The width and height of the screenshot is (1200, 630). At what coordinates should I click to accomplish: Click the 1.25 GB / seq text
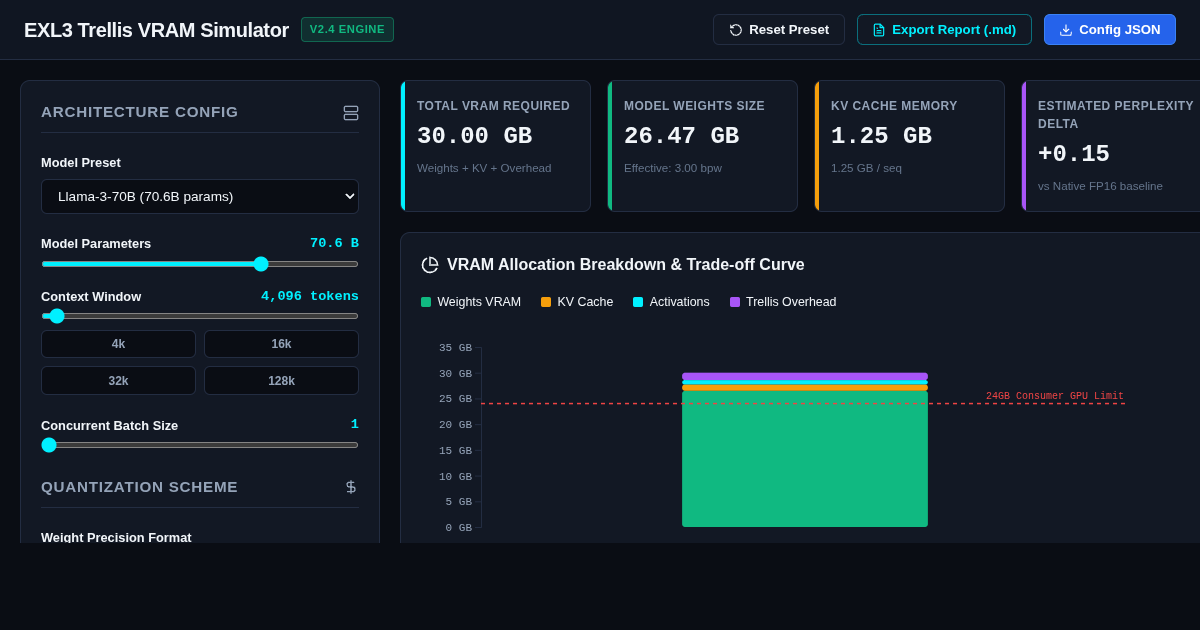866,168
